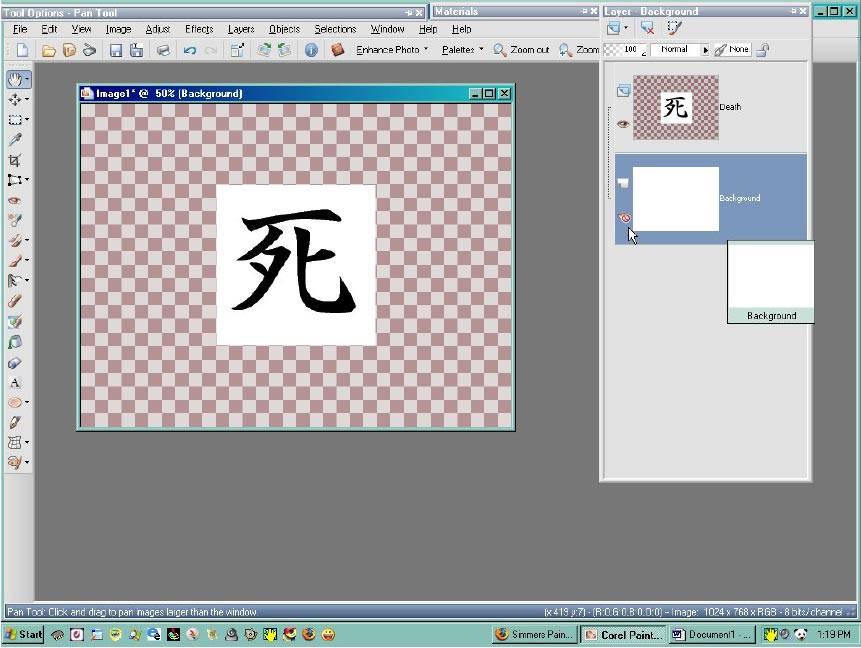Select the Death layer name
This screenshot has height=648, width=861.
(x=730, y=107)
